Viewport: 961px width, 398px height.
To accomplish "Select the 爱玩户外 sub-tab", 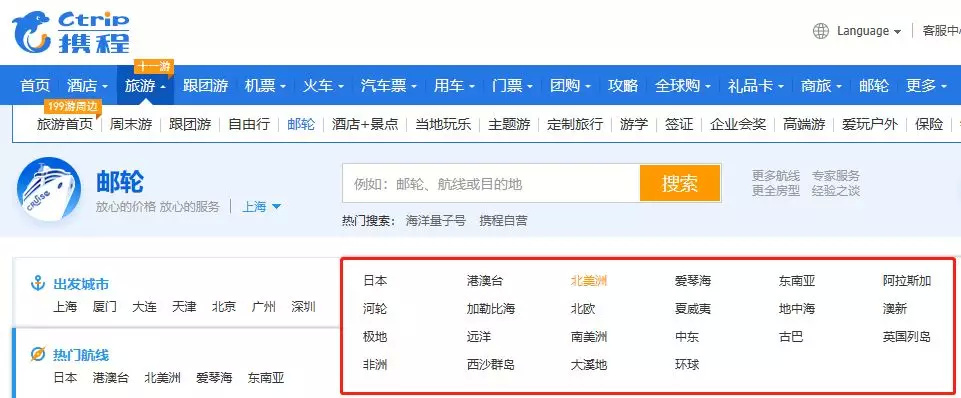I will [870, 124].
